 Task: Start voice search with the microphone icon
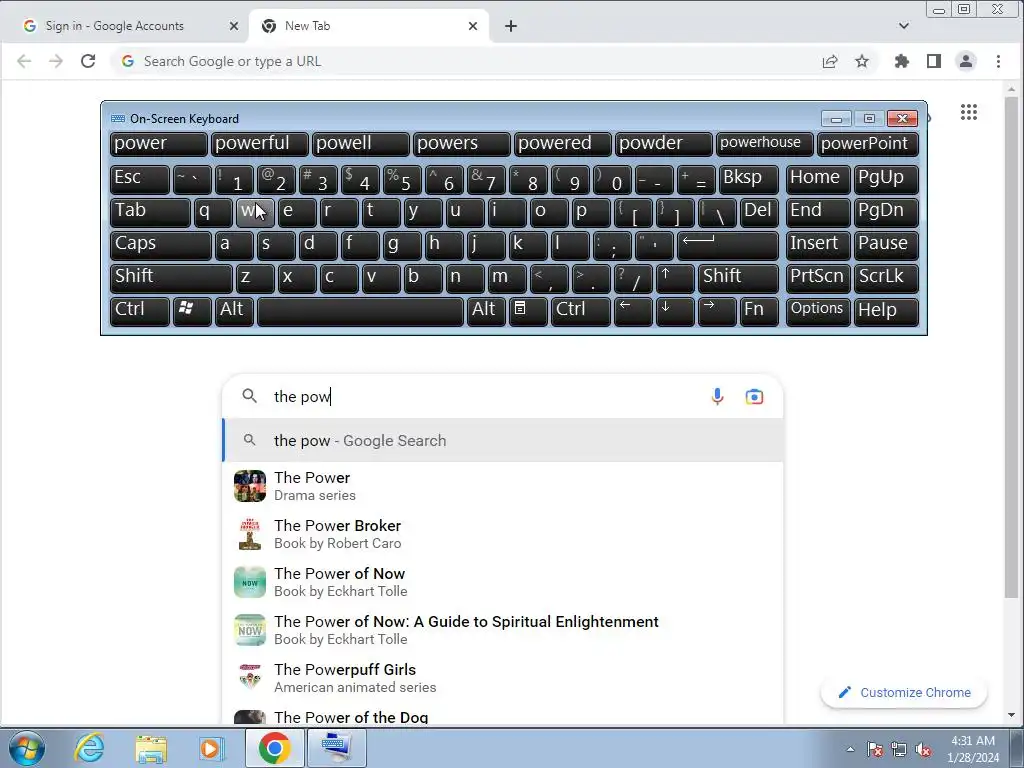(x=717, y=396)
